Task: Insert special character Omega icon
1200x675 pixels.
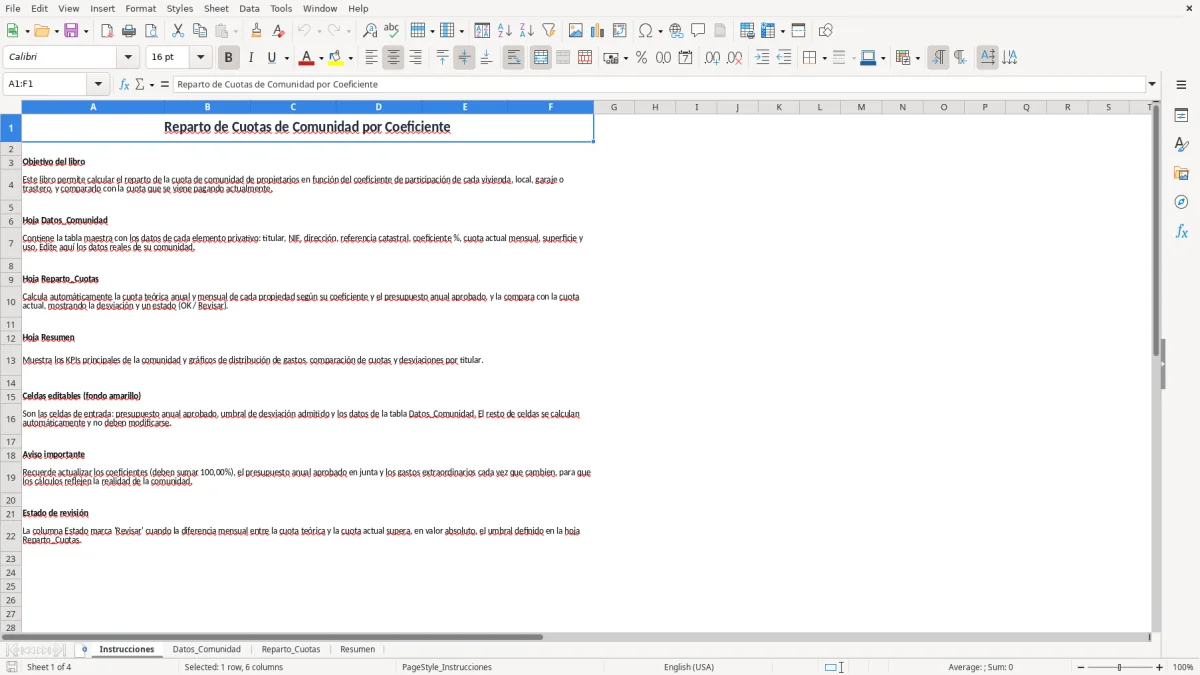Action: (645, 31)
